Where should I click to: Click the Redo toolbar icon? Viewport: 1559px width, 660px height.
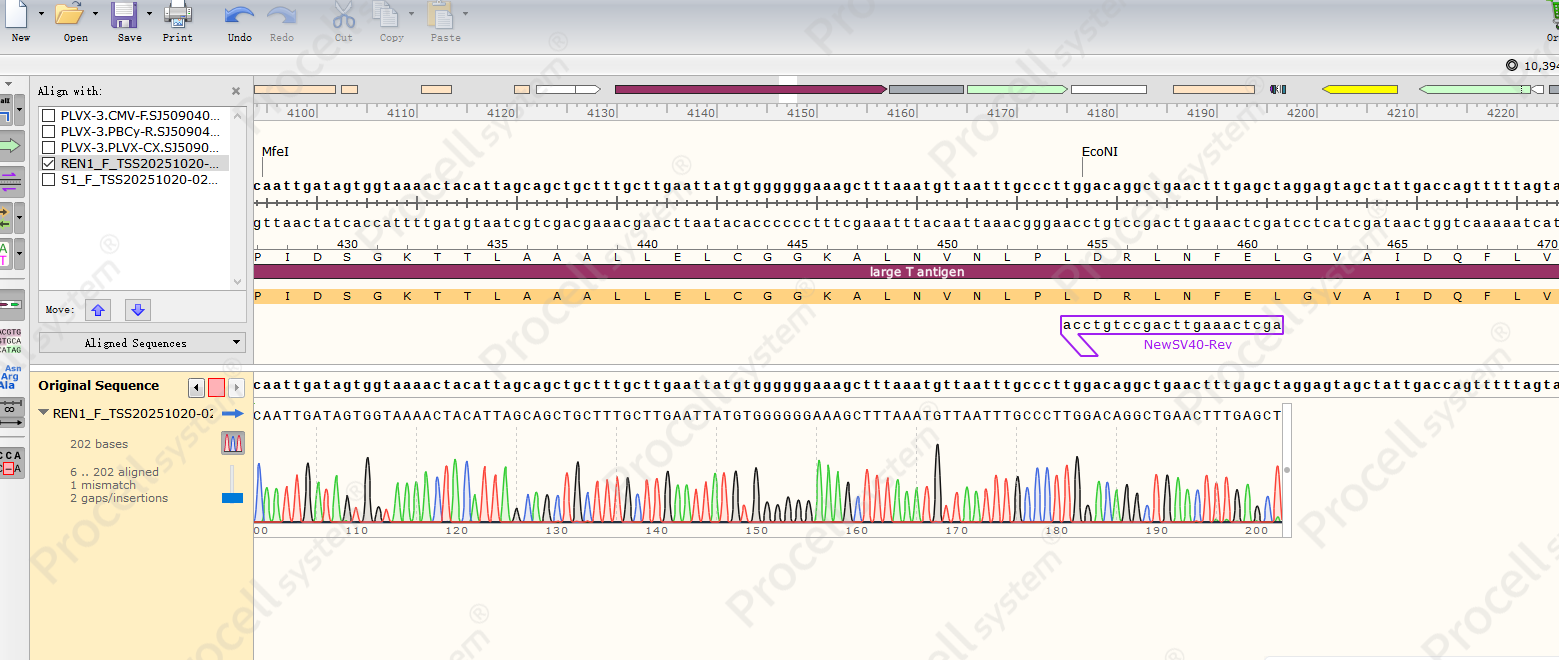[281, 16]
